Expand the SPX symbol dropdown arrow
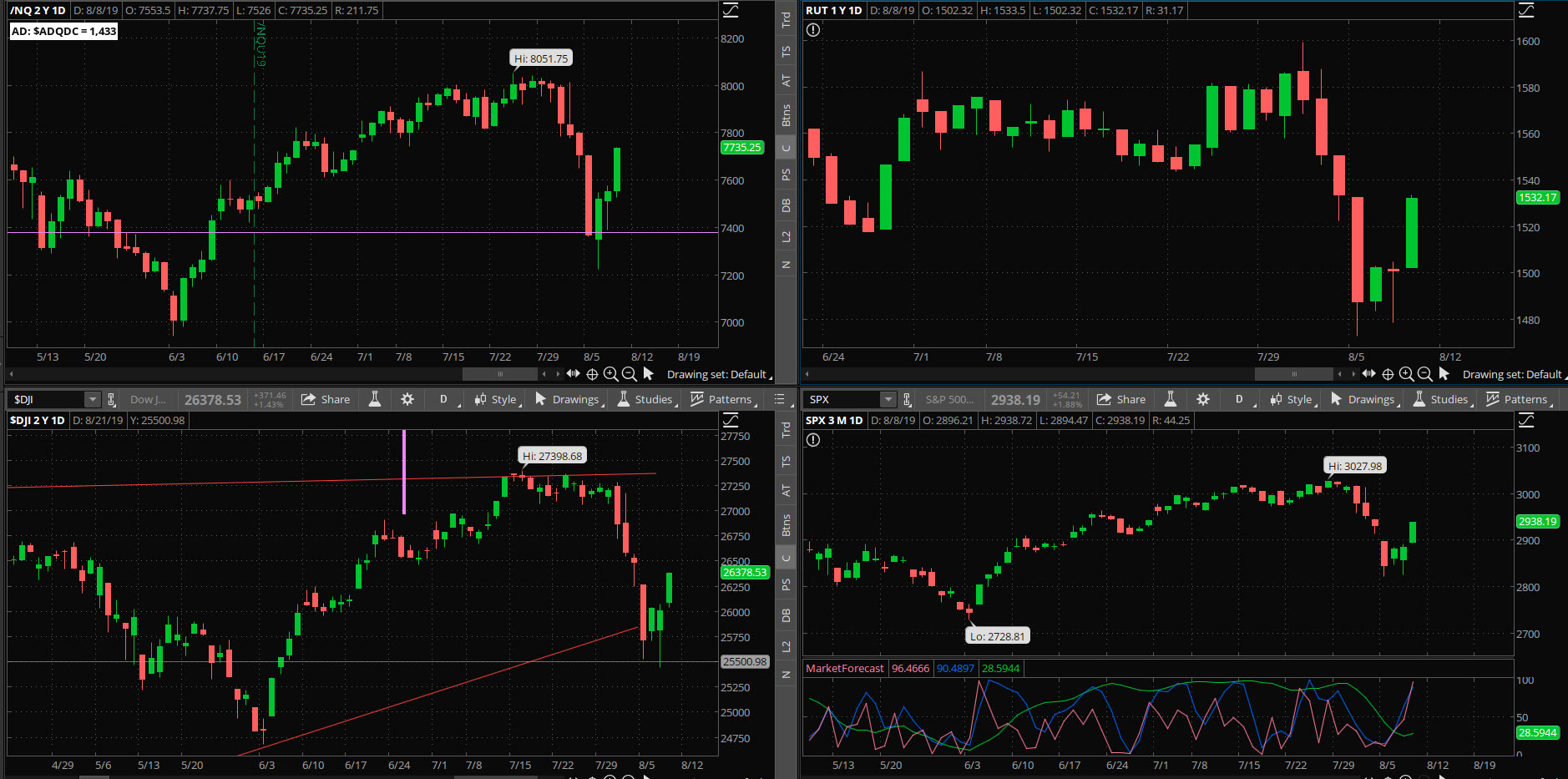This screenshot has height=779, width=1568. click(888, 400)
